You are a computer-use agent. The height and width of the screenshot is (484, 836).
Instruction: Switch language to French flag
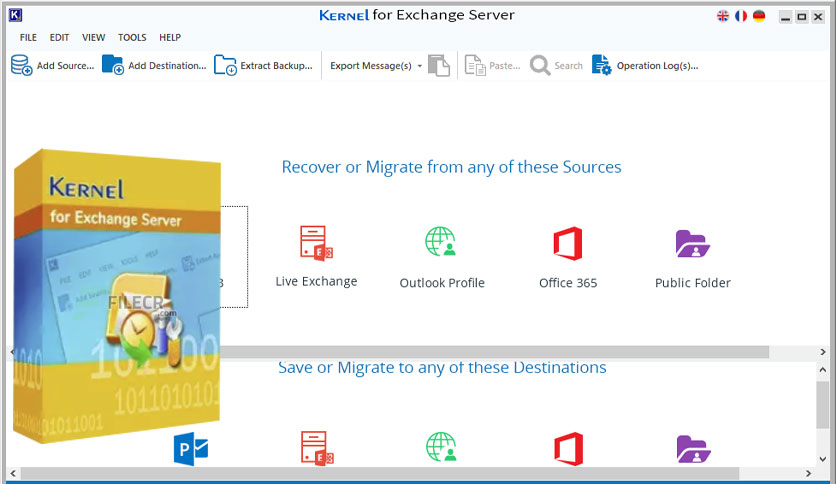pos(741,16)
